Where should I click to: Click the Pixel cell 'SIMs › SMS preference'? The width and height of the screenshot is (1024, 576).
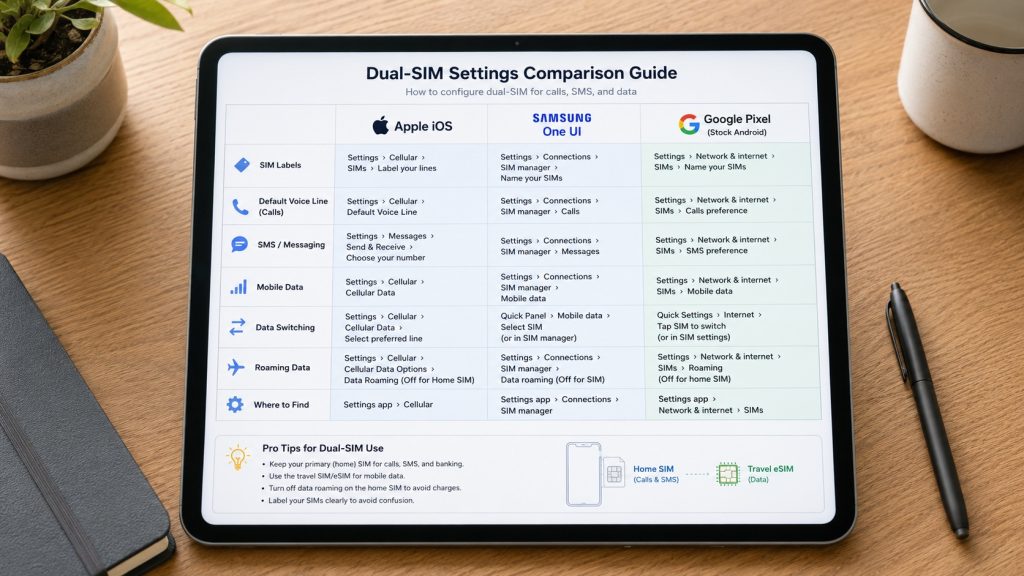tap(701, 251)
